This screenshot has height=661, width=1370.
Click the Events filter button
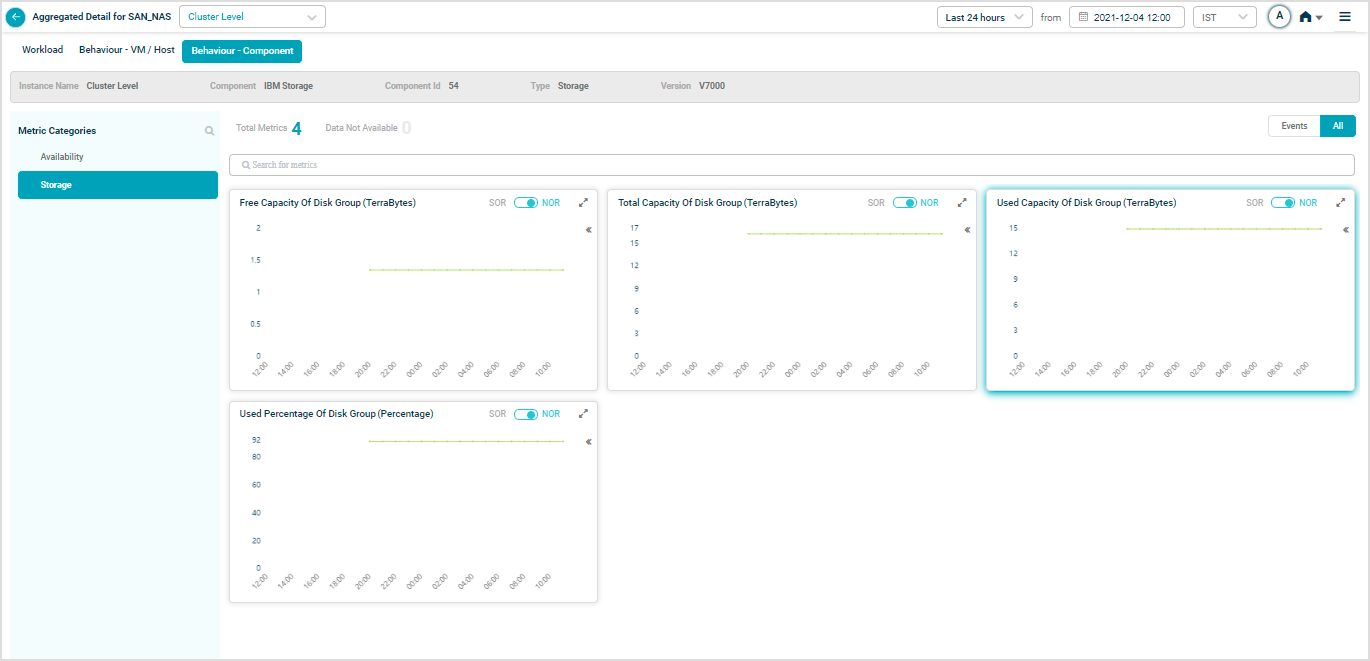pyautogui.click(x=1294, y=126)
